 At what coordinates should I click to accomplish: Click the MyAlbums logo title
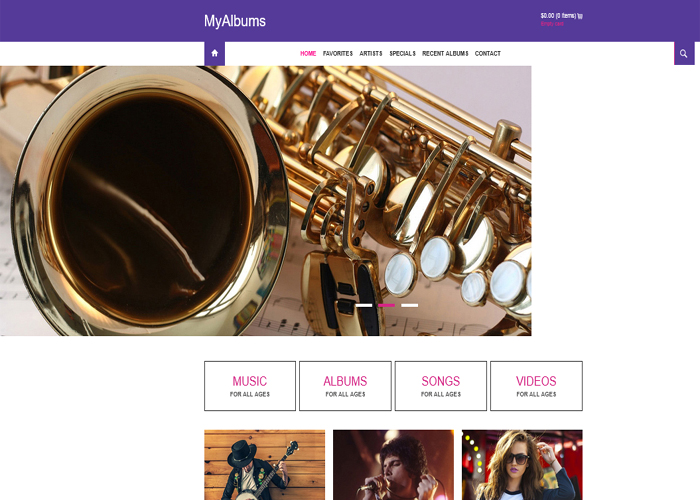click(235, 21)
